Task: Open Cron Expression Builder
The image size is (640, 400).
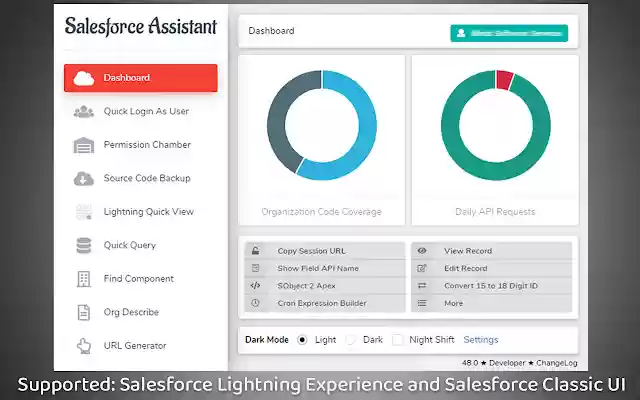Action: [325, 303]
